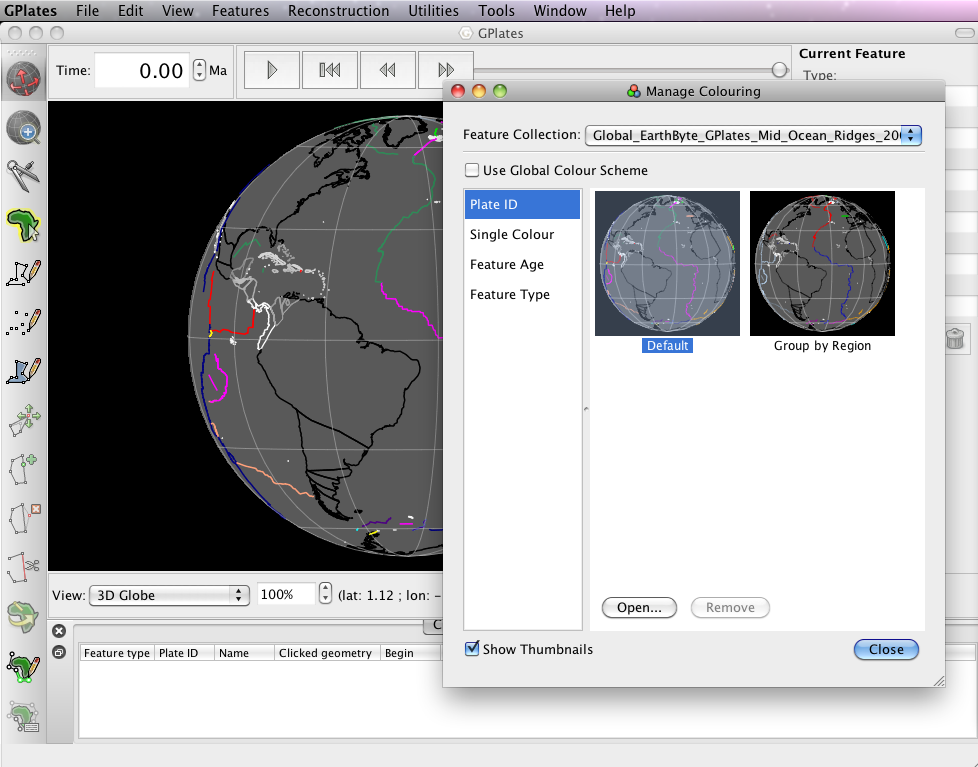Image resolution: width=978 pixels, height=767 pixels.
Task: Activate the Zoom In globe tool
Action: click(x=24, y=127)
